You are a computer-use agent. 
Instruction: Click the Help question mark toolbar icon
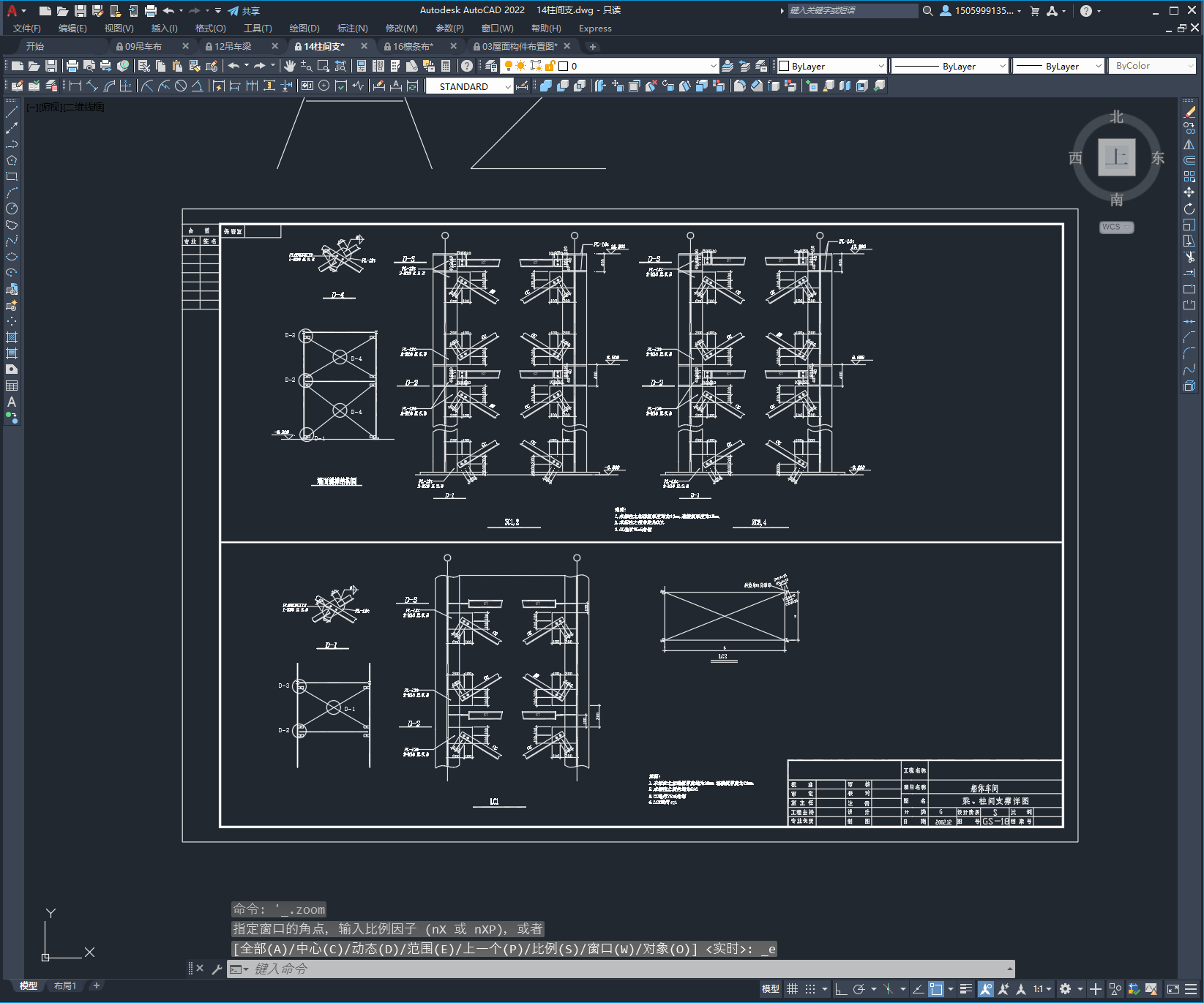(467, 66)
